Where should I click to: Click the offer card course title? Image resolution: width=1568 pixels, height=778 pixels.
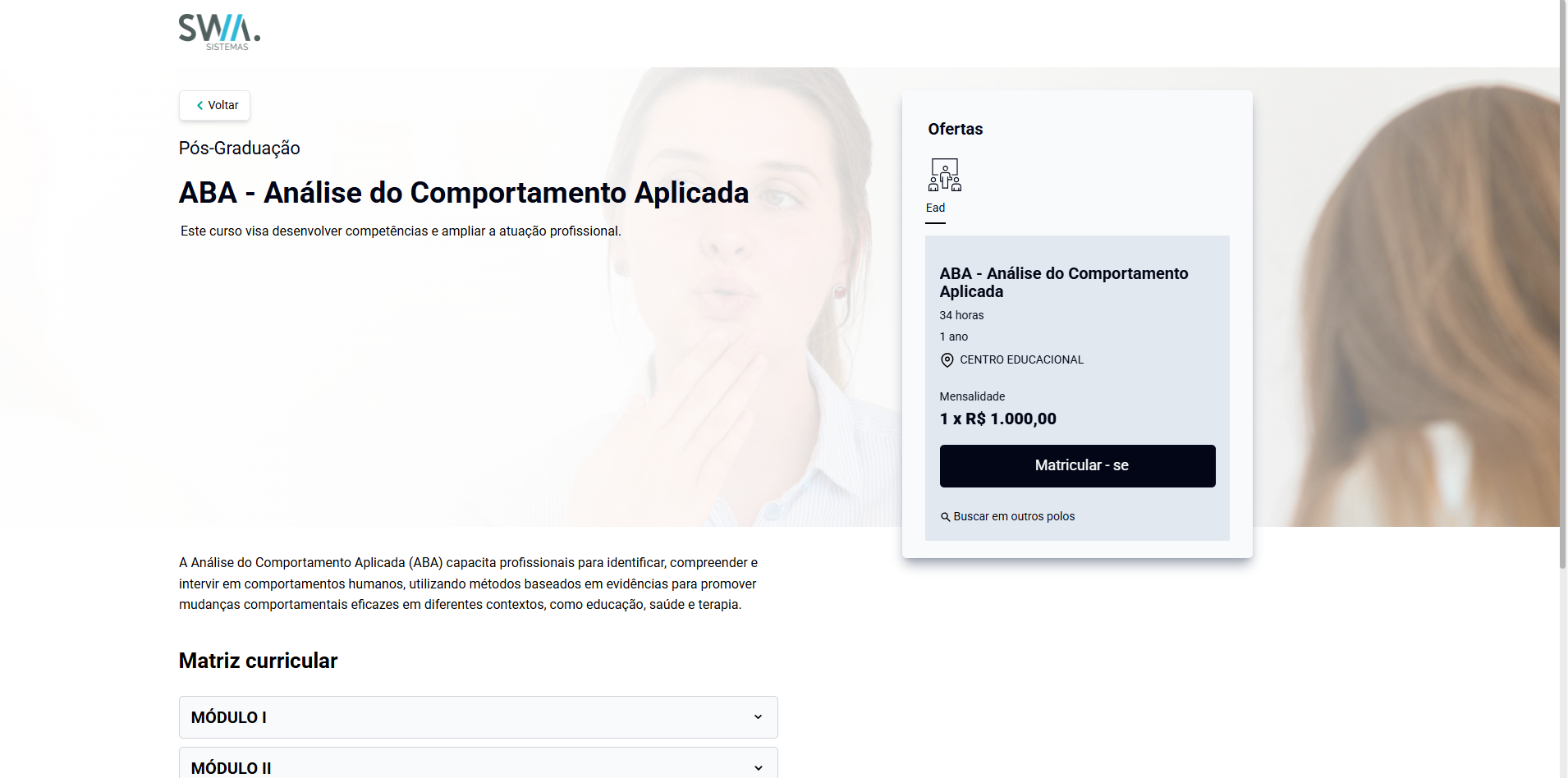1063,282
